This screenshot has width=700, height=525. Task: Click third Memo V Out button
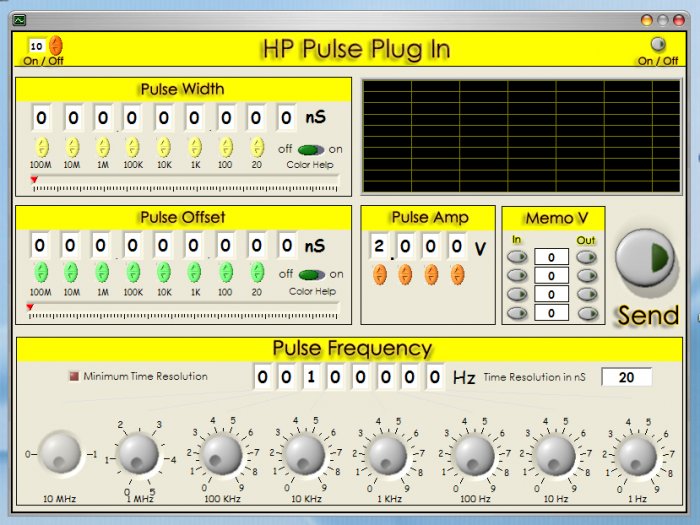tap(587, 294)
